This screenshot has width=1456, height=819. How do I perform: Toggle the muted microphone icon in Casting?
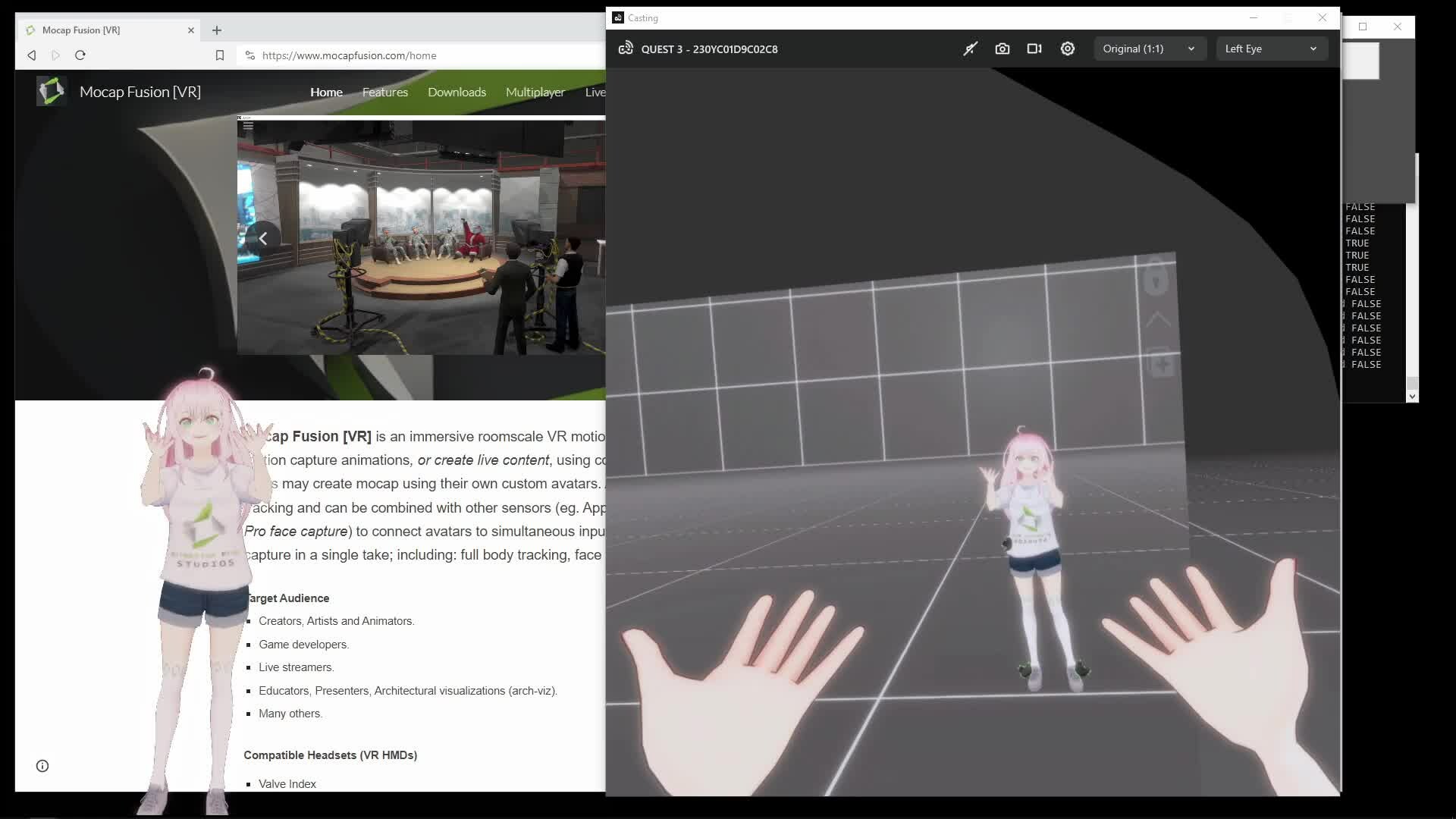(970, 49)
